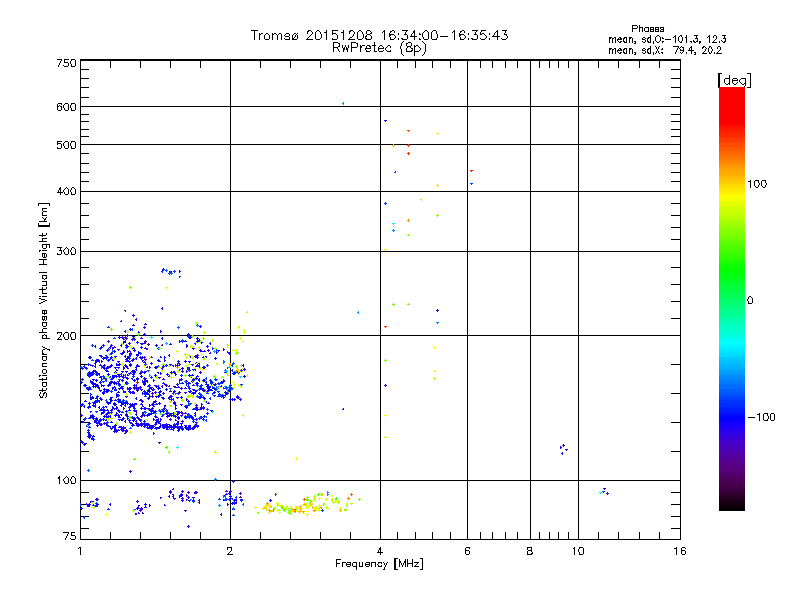Screen dimensions: 800x600
Task: Click the y-axis tick label '200'
Action: click(x=66, y=336)
